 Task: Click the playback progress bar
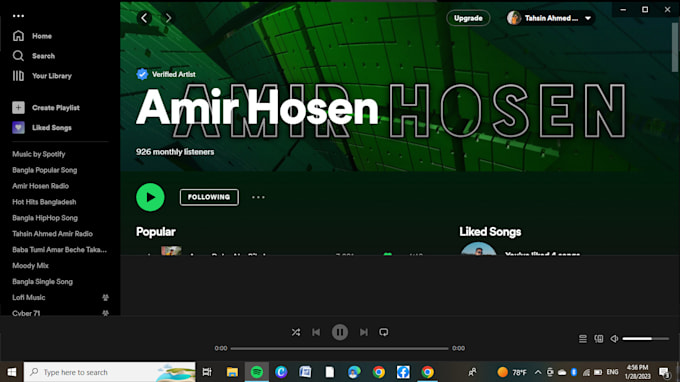tap(339, 348)
